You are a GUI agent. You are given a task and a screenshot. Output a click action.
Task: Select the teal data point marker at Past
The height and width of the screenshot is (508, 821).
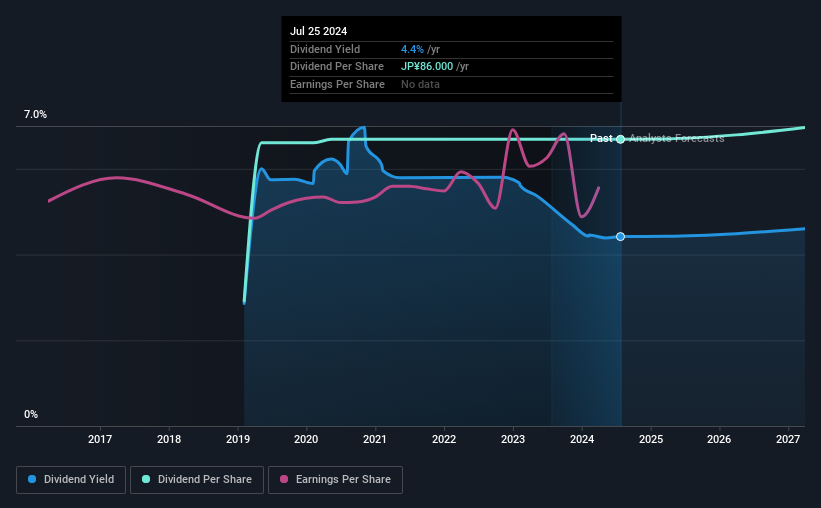(620, 139)
